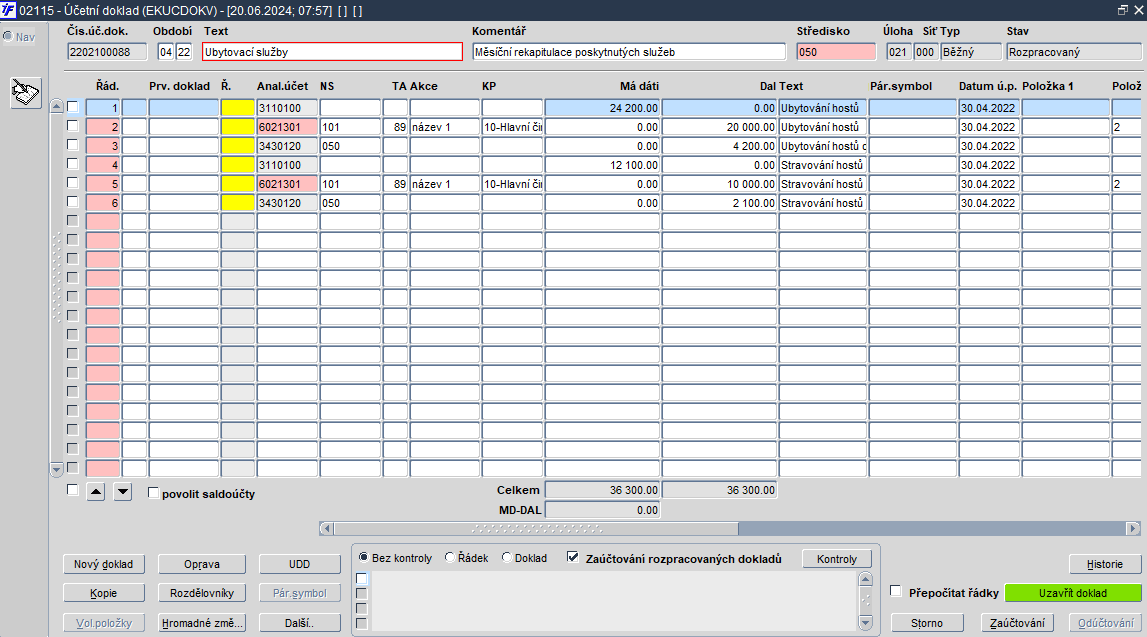
Task: Click Zaúčtování button
Action: point(1018,623)
